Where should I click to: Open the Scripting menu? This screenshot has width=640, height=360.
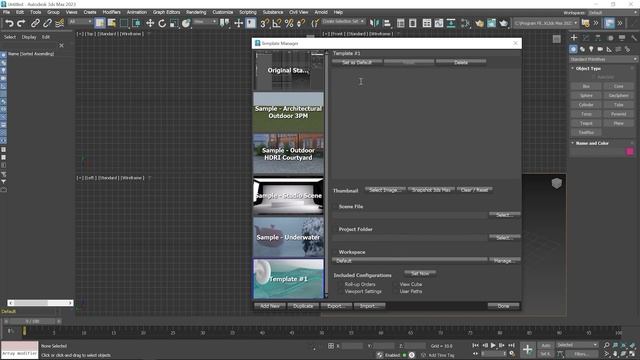coord(248,12)
